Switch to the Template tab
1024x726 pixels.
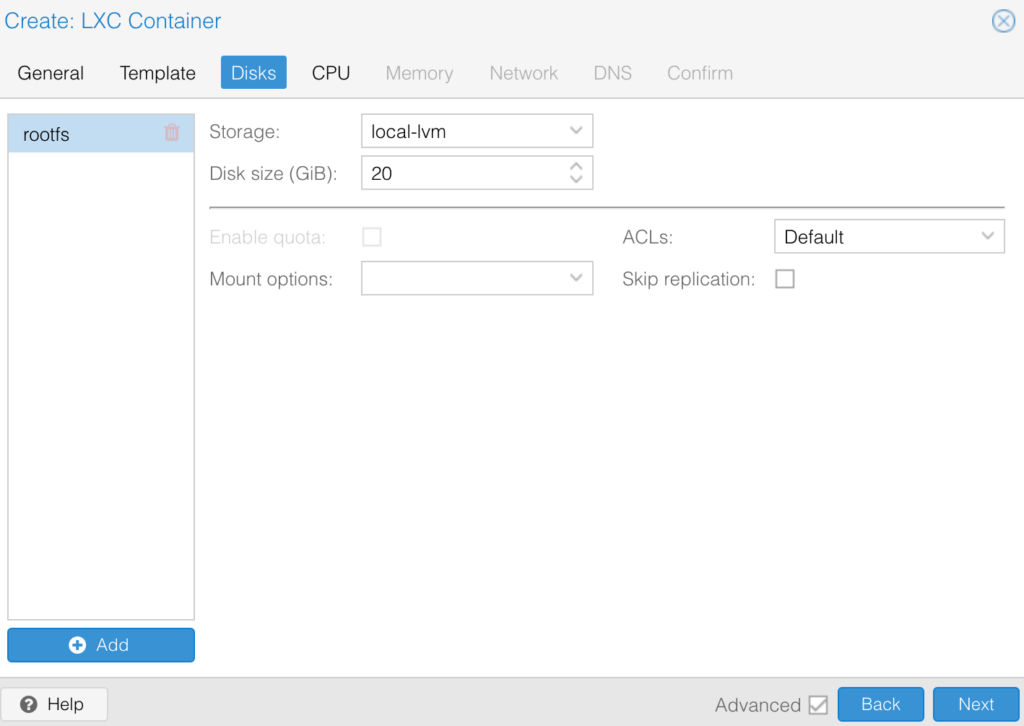click(157, 72)
